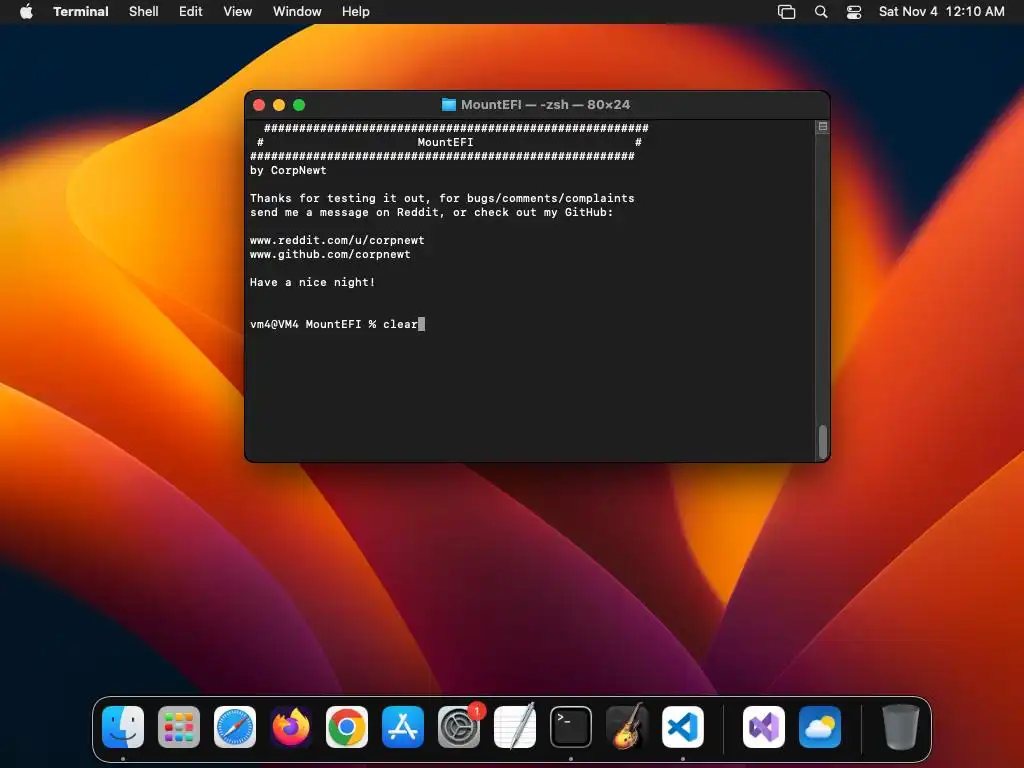Click the 'by CorpNewt' line
The width and height of the screenshot is (1024, 768).
(288, 170)
